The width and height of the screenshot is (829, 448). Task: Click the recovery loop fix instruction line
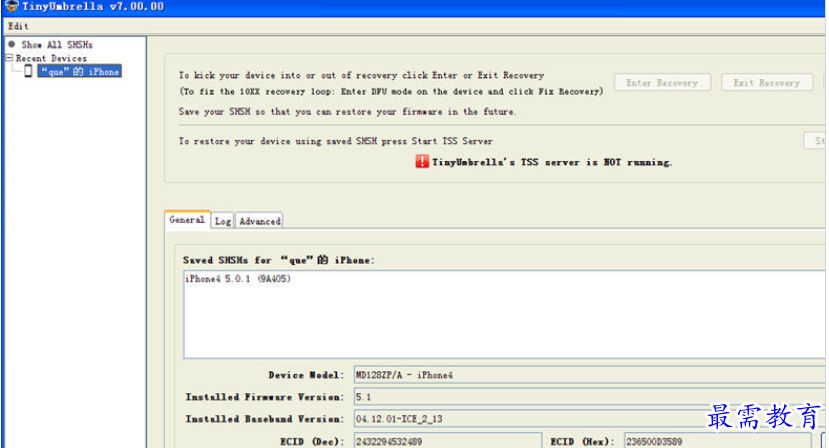pyautogui.click(x=391, y=92)
